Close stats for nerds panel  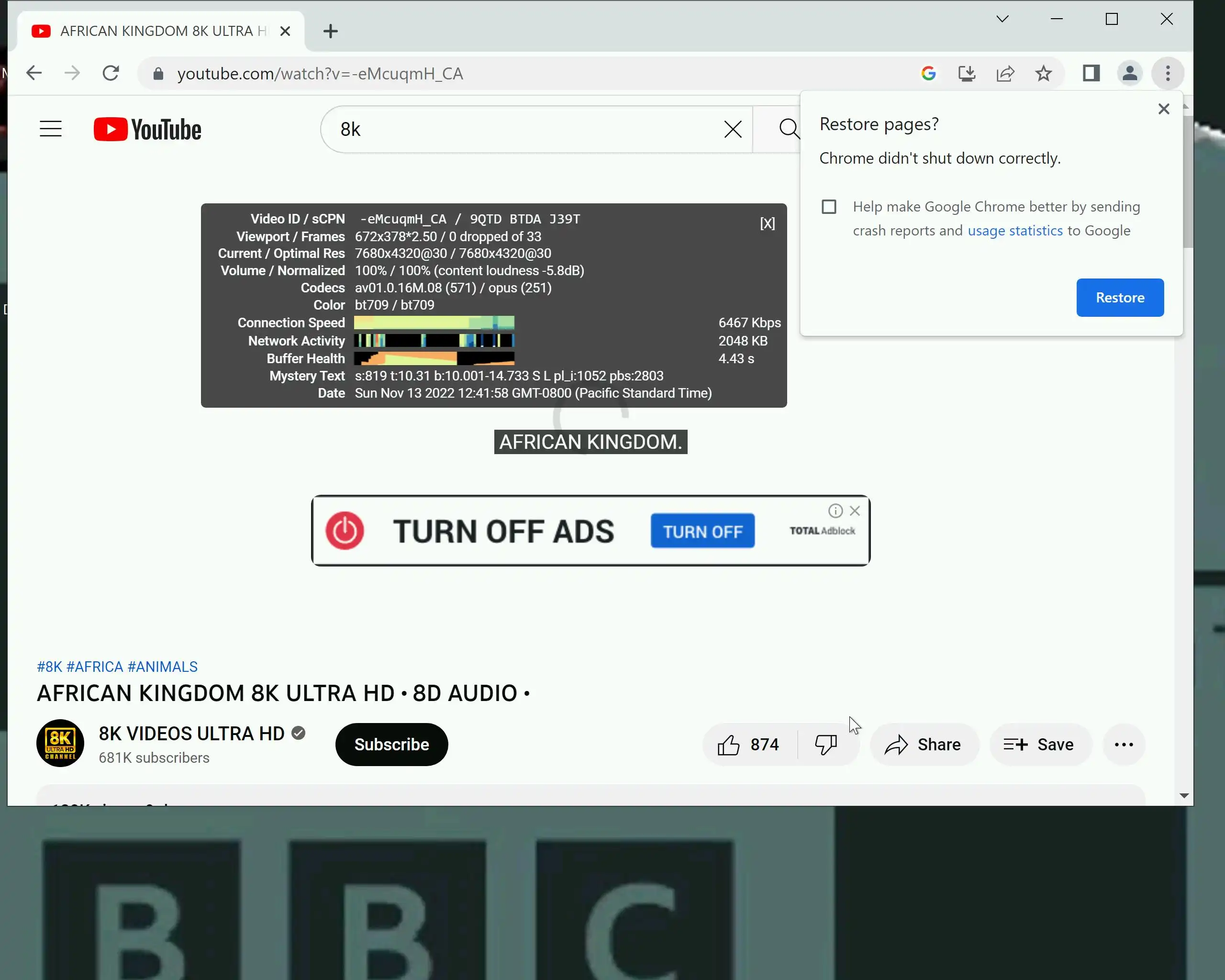(767, 224)
